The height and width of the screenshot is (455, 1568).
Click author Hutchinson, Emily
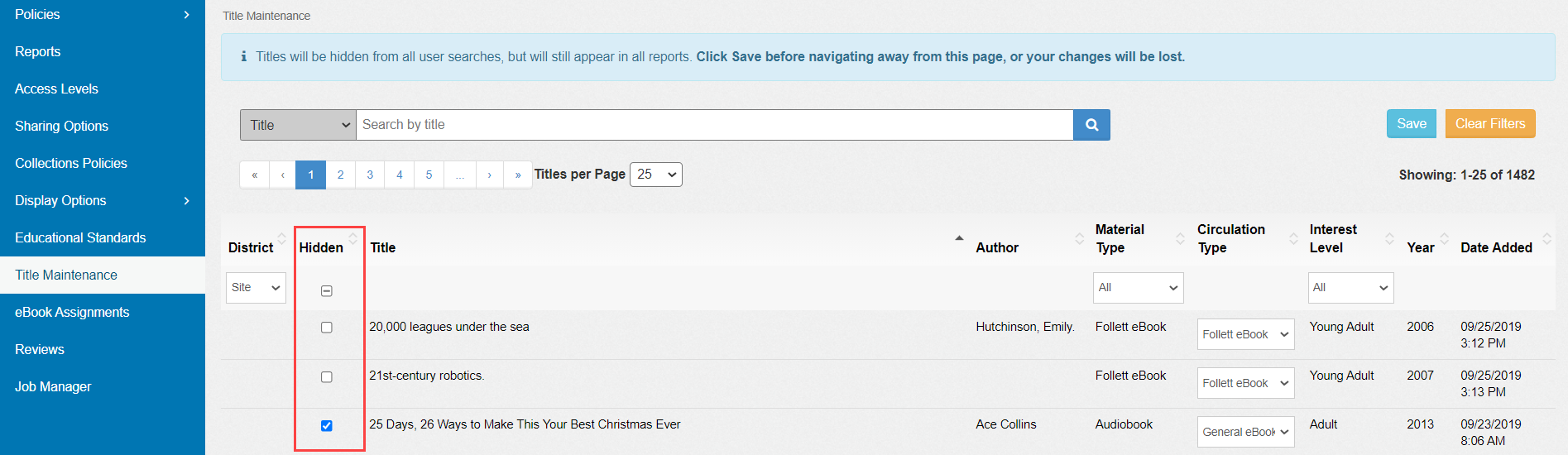1025,327
